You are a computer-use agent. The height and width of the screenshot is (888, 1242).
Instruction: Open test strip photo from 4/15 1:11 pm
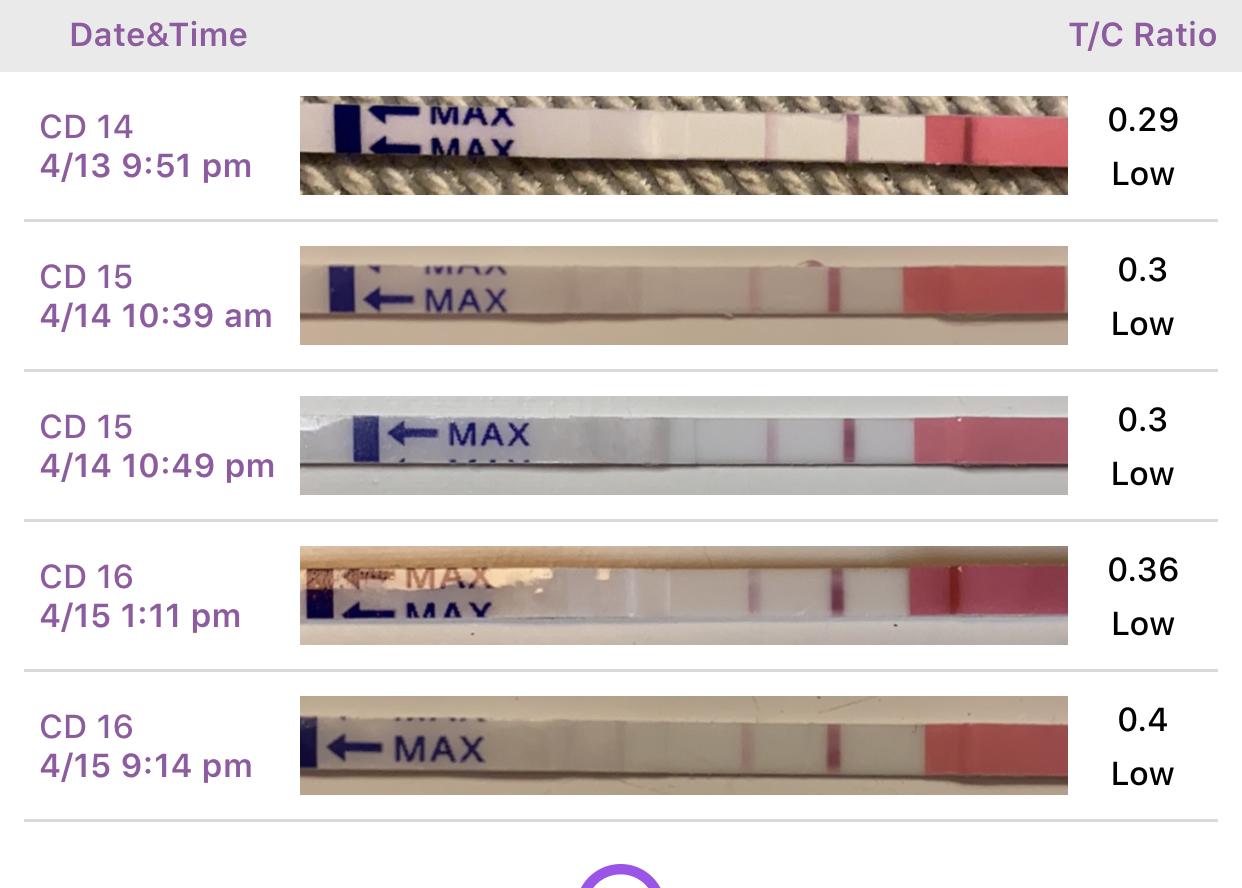(x=684, y=595)
